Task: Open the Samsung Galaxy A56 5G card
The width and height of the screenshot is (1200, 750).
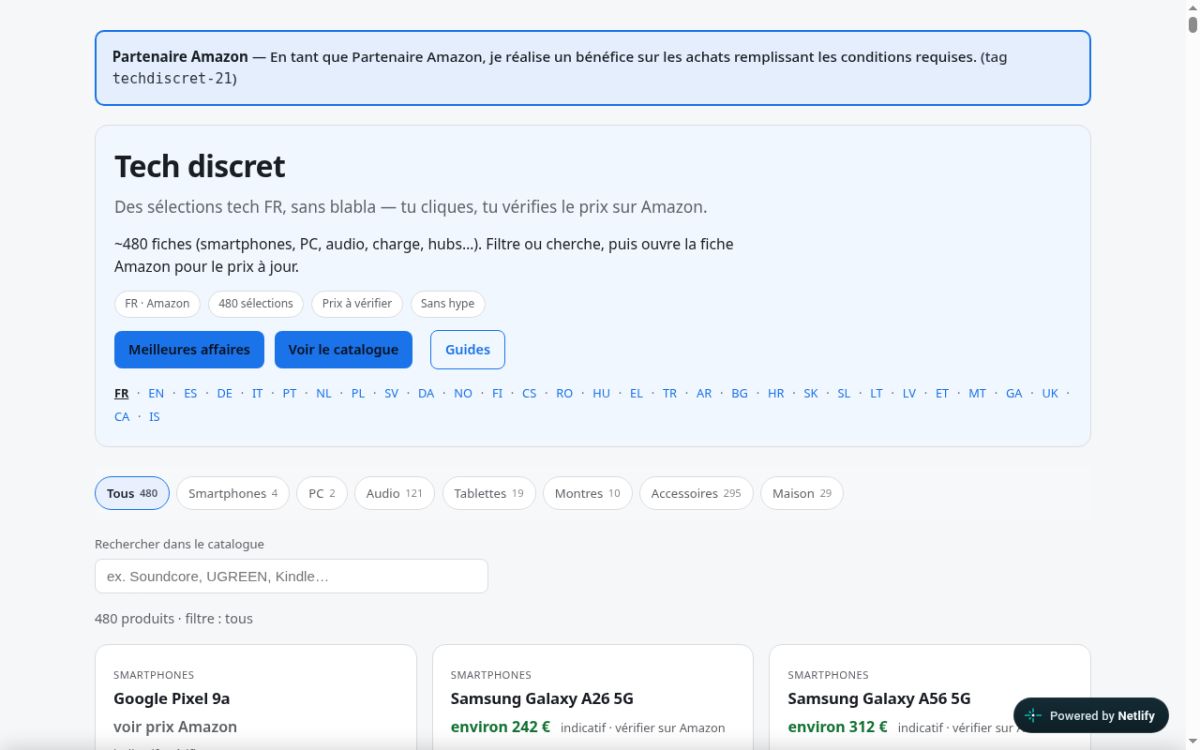Action: (930, 697)
